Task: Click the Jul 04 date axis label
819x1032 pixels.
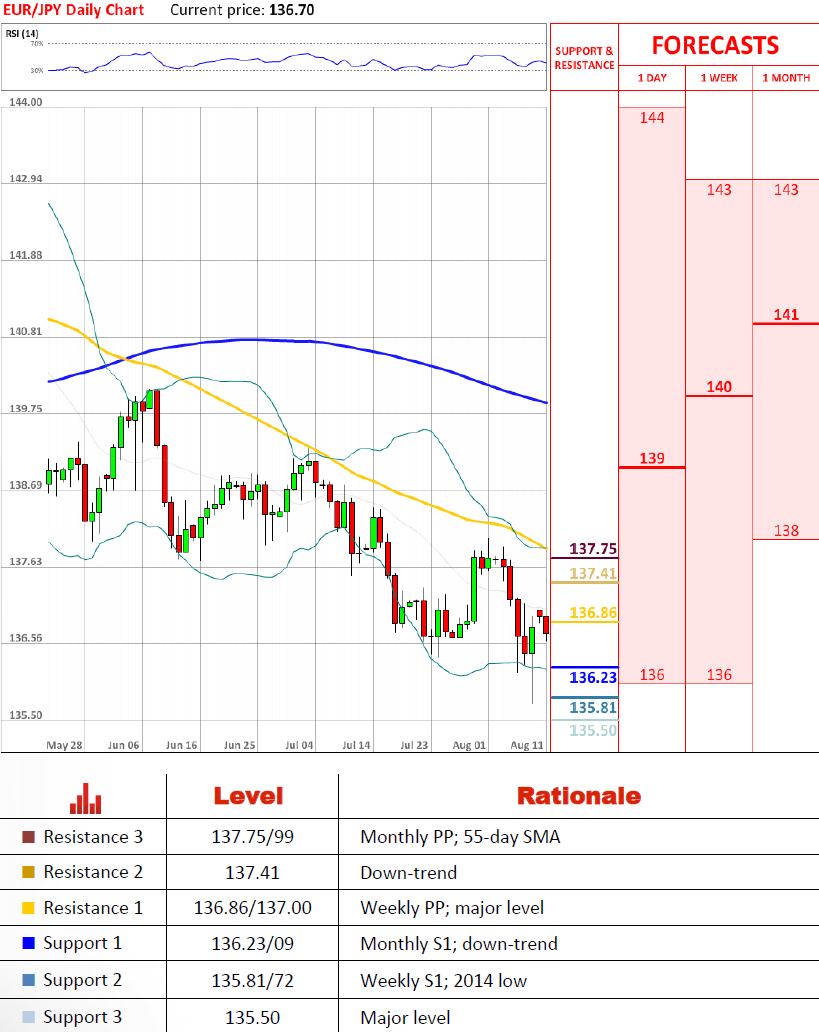Action: point(299,745)
